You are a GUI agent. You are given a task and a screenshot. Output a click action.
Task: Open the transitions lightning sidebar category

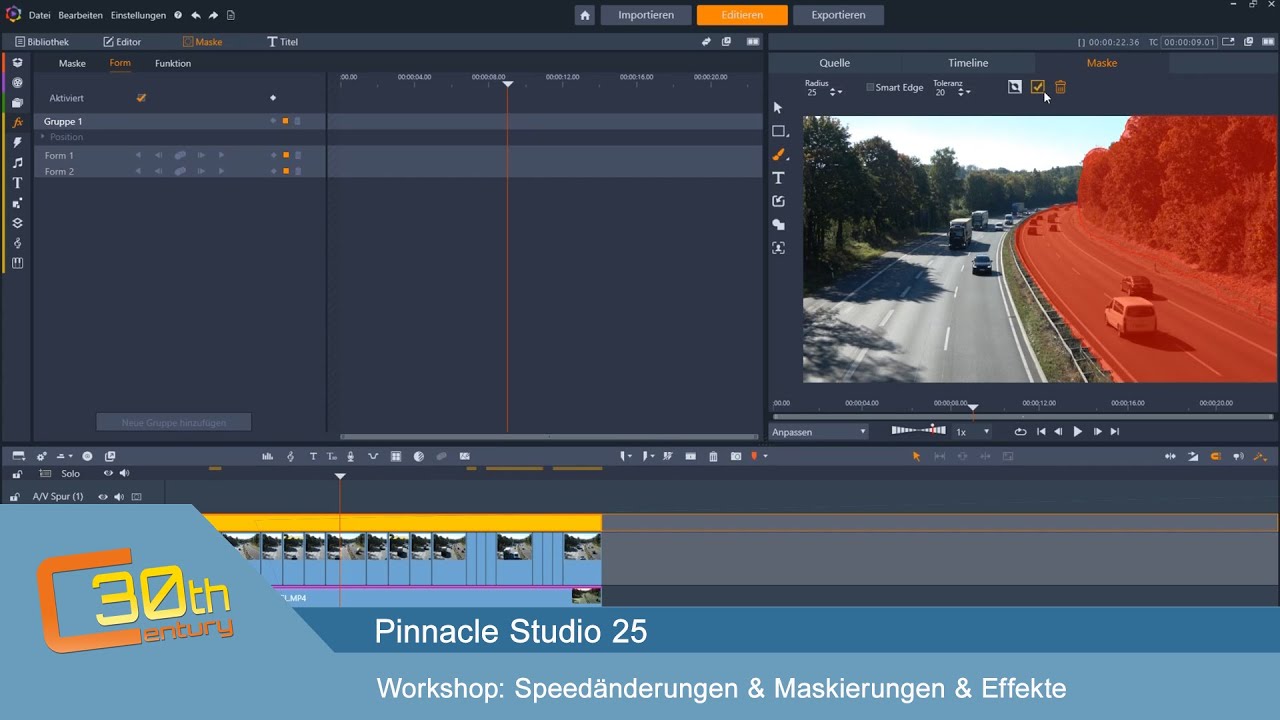click(17, 143)
